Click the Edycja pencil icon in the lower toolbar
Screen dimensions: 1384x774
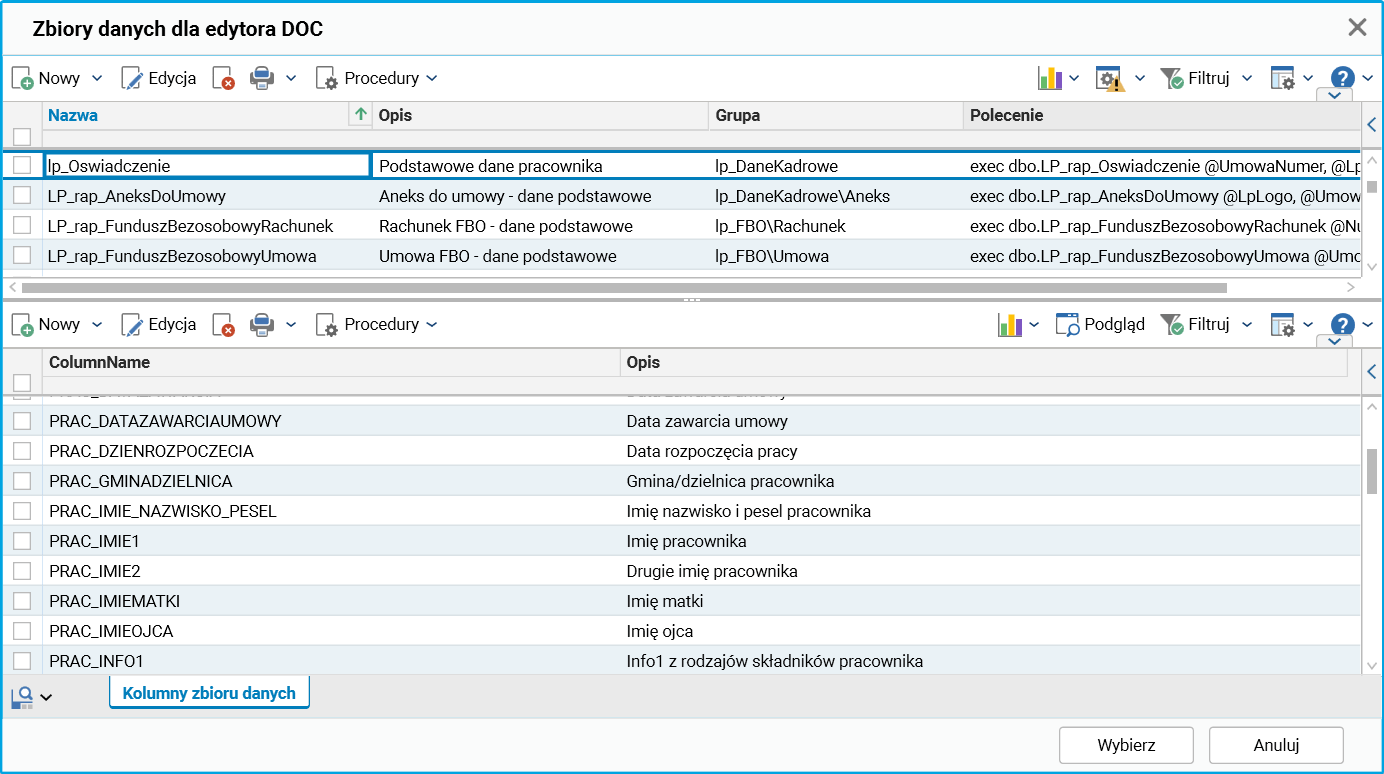(x=132, y=324)
